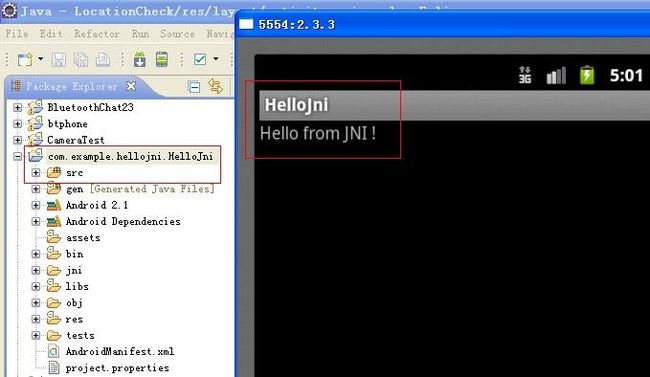The width and height of the screenshot is (650, 377).
Task: Expand the Android Dependencies node
Action: [36, 222]
